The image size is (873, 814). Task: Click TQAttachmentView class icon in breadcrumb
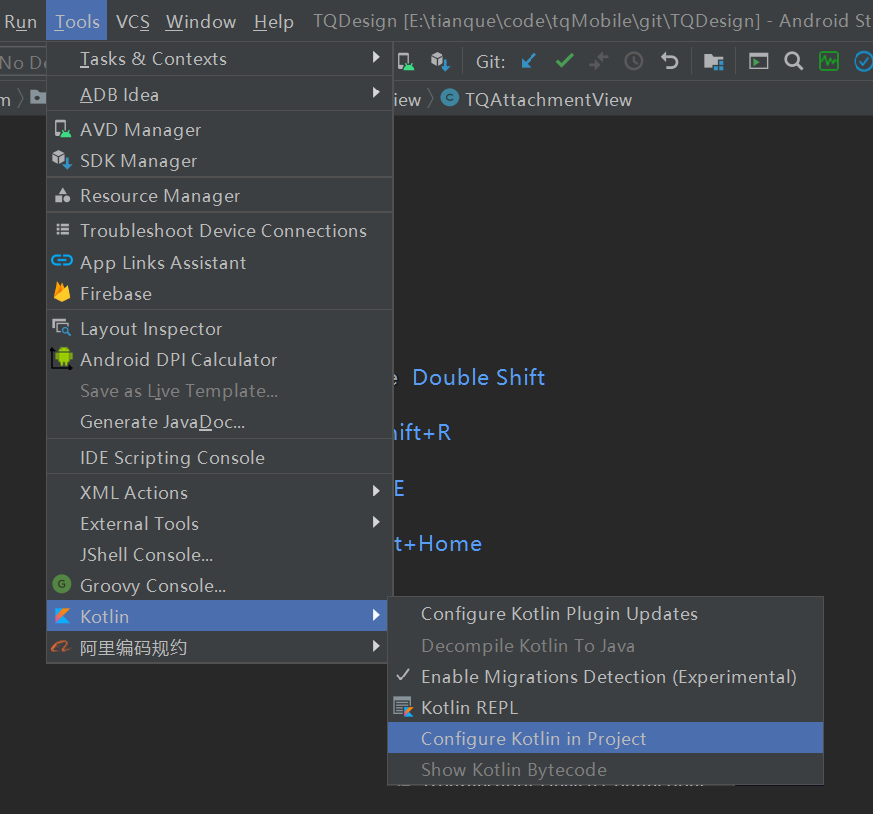point(449,98)
